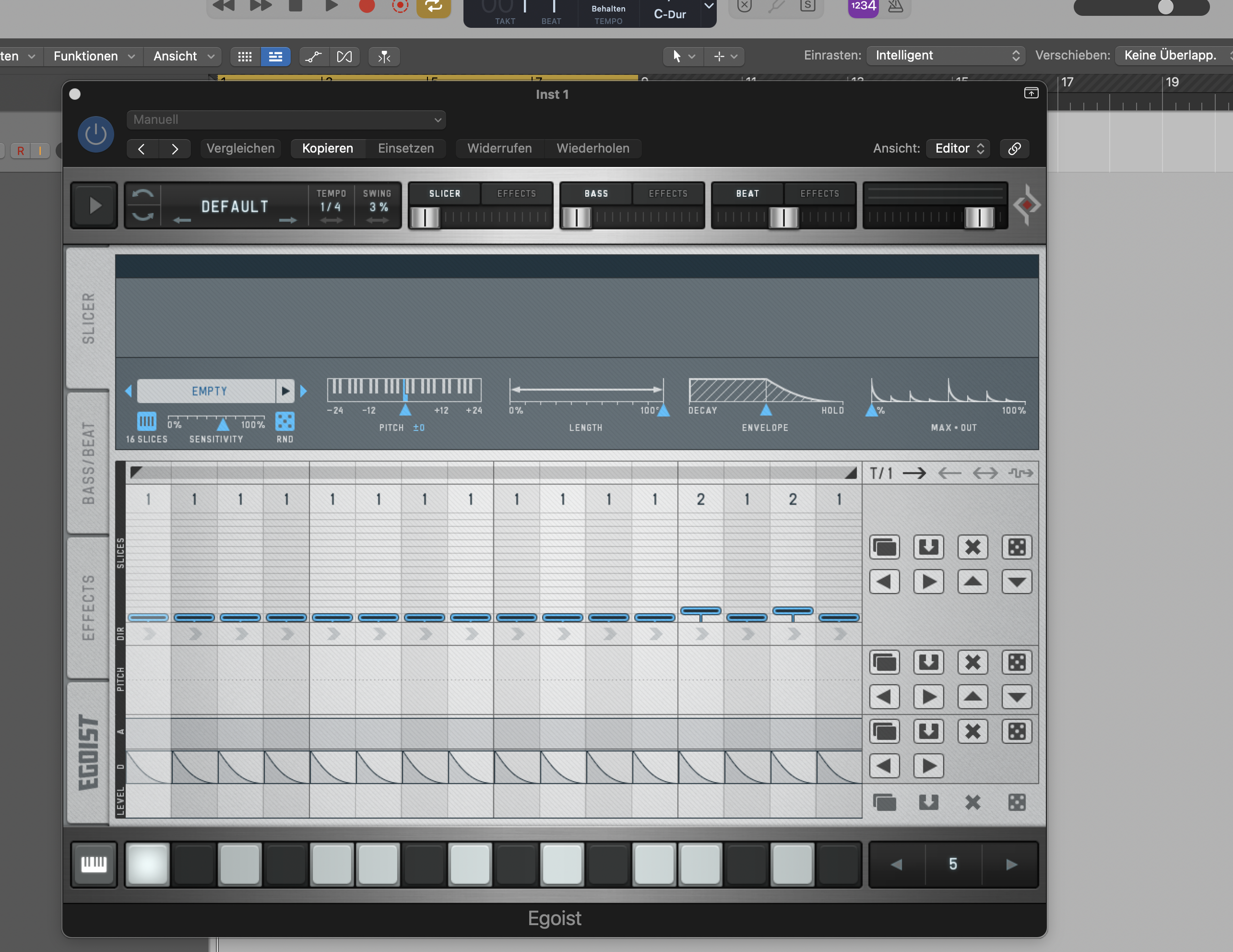
Task: Click the randomize dice icon in pitch row
Action: click(1016, 662)
